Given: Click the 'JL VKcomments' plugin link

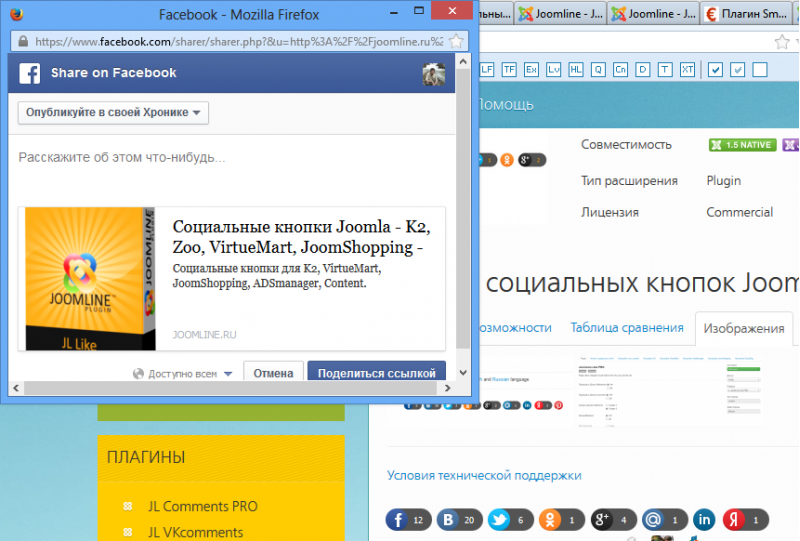Looking at the screenshot, I should pyautogui.click(x=195, y=532).
